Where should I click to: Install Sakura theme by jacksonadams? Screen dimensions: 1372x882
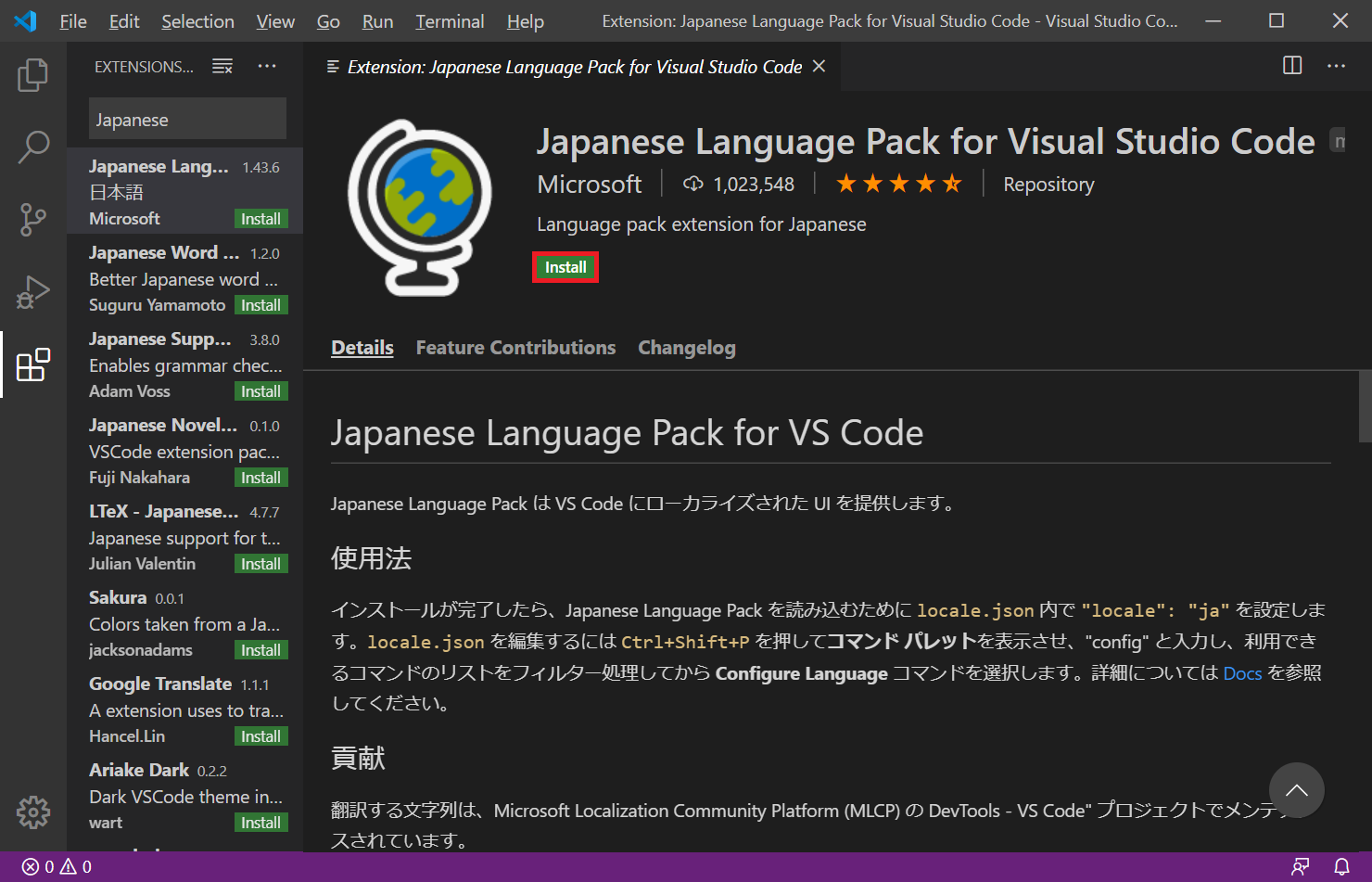click(260, 650)
